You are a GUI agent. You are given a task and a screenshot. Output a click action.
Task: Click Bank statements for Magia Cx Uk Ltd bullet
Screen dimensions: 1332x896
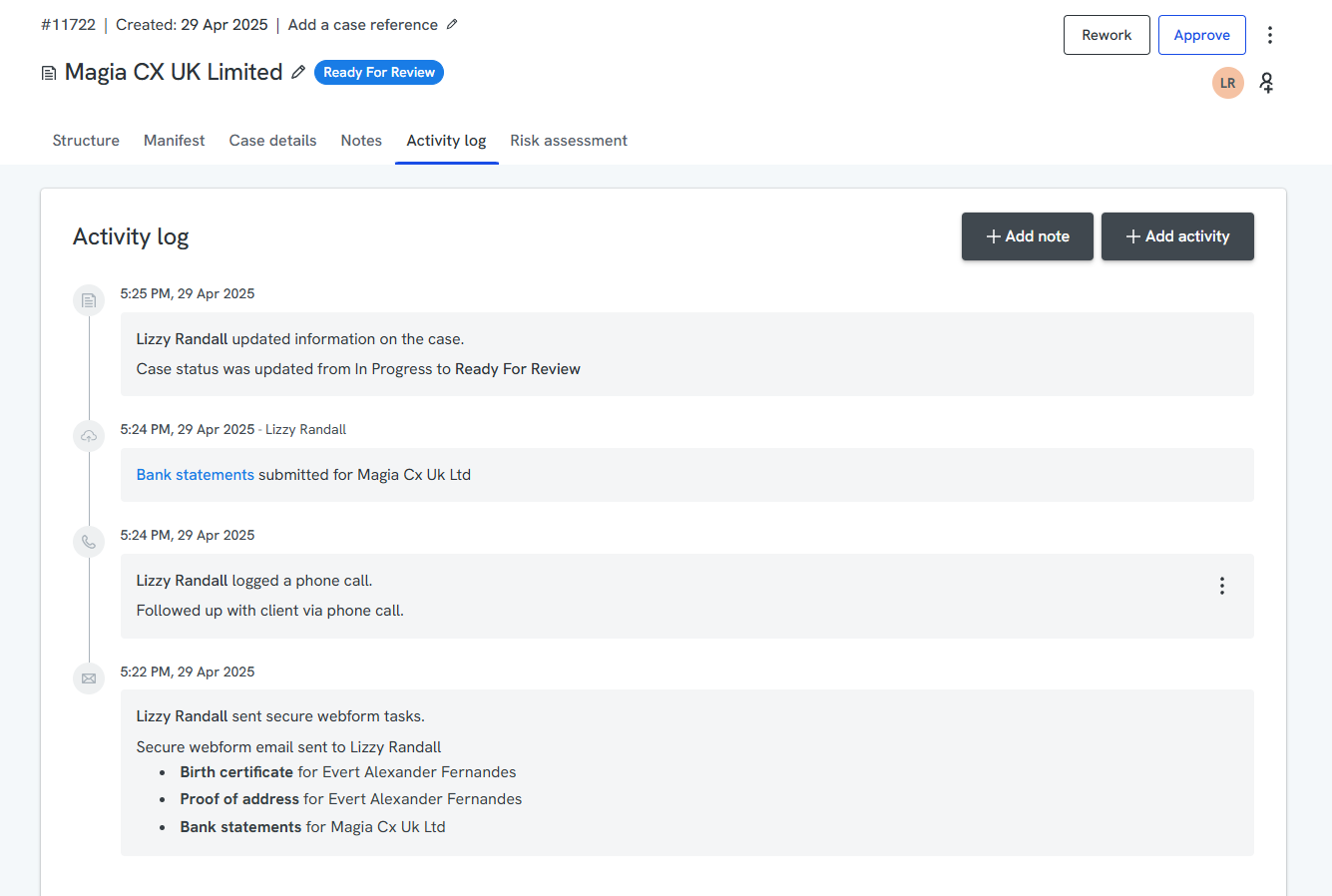click(313, 827)
